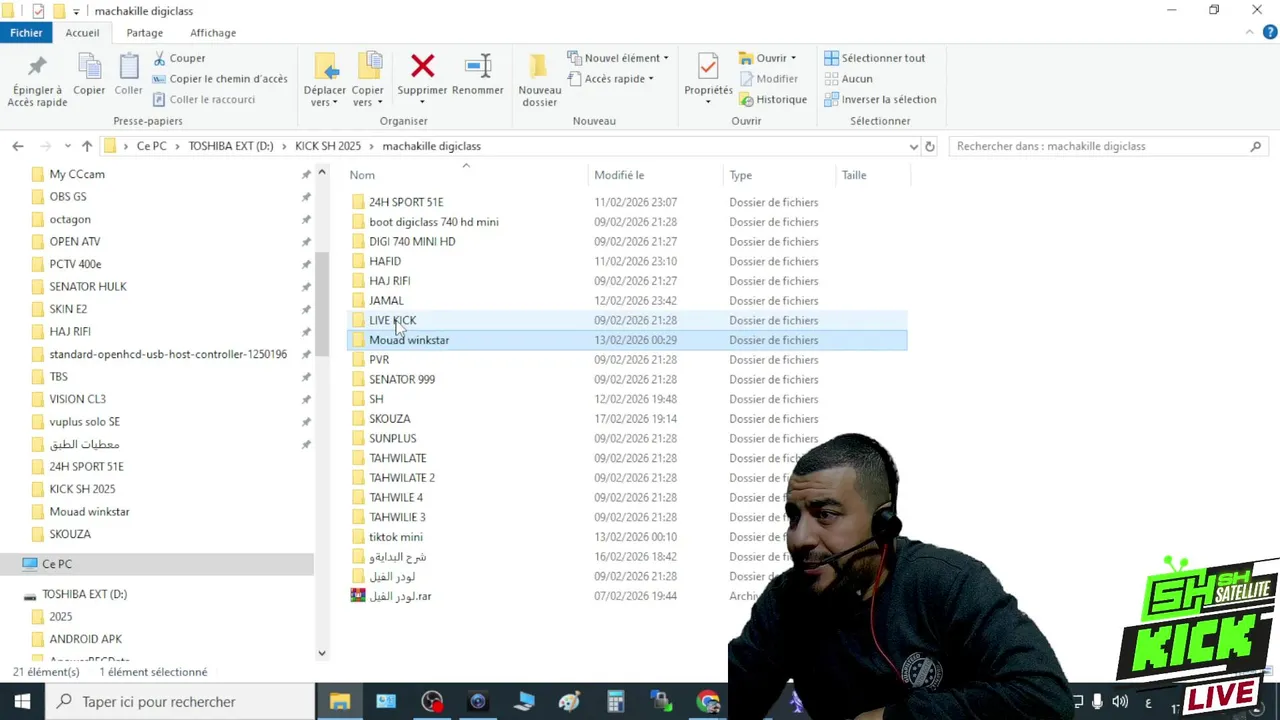
Task: Select OPEN ATV in the navigation pane
Action: 75,241
